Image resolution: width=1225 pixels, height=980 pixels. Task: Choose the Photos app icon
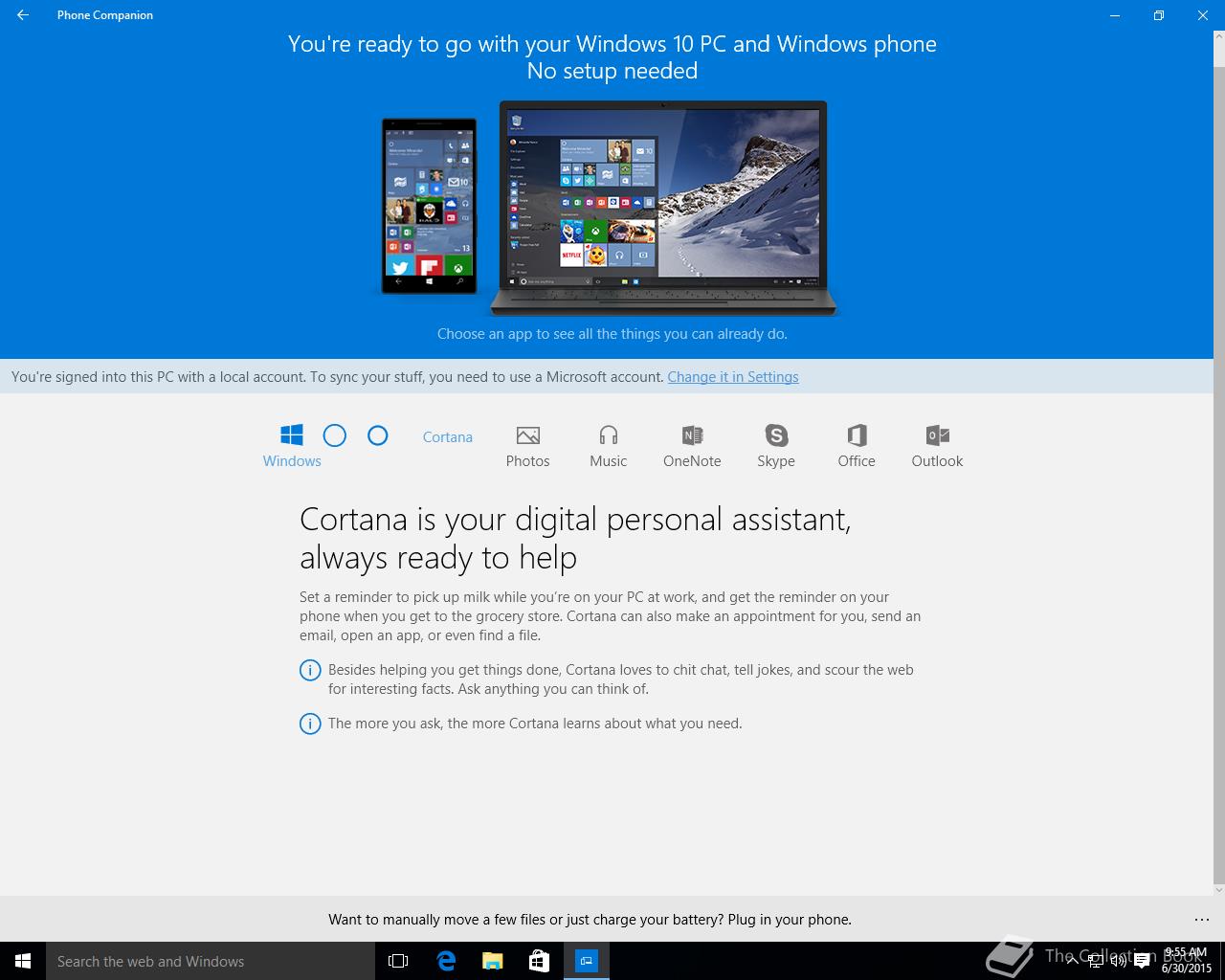(527, 435)
